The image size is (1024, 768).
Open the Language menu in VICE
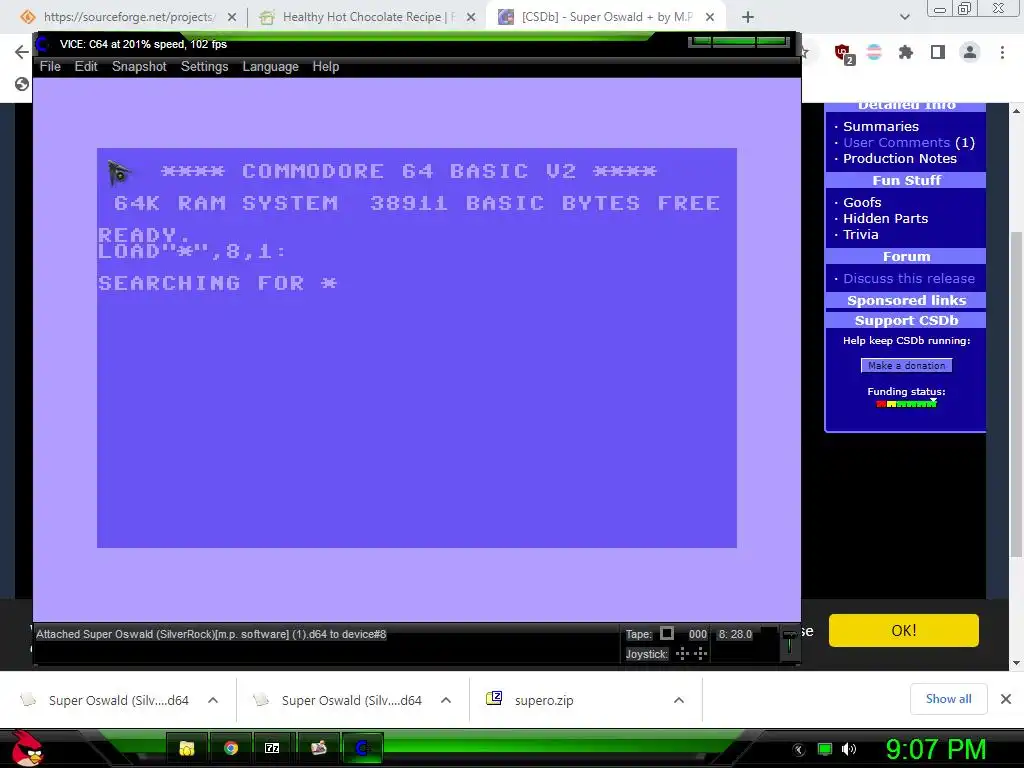270,67
